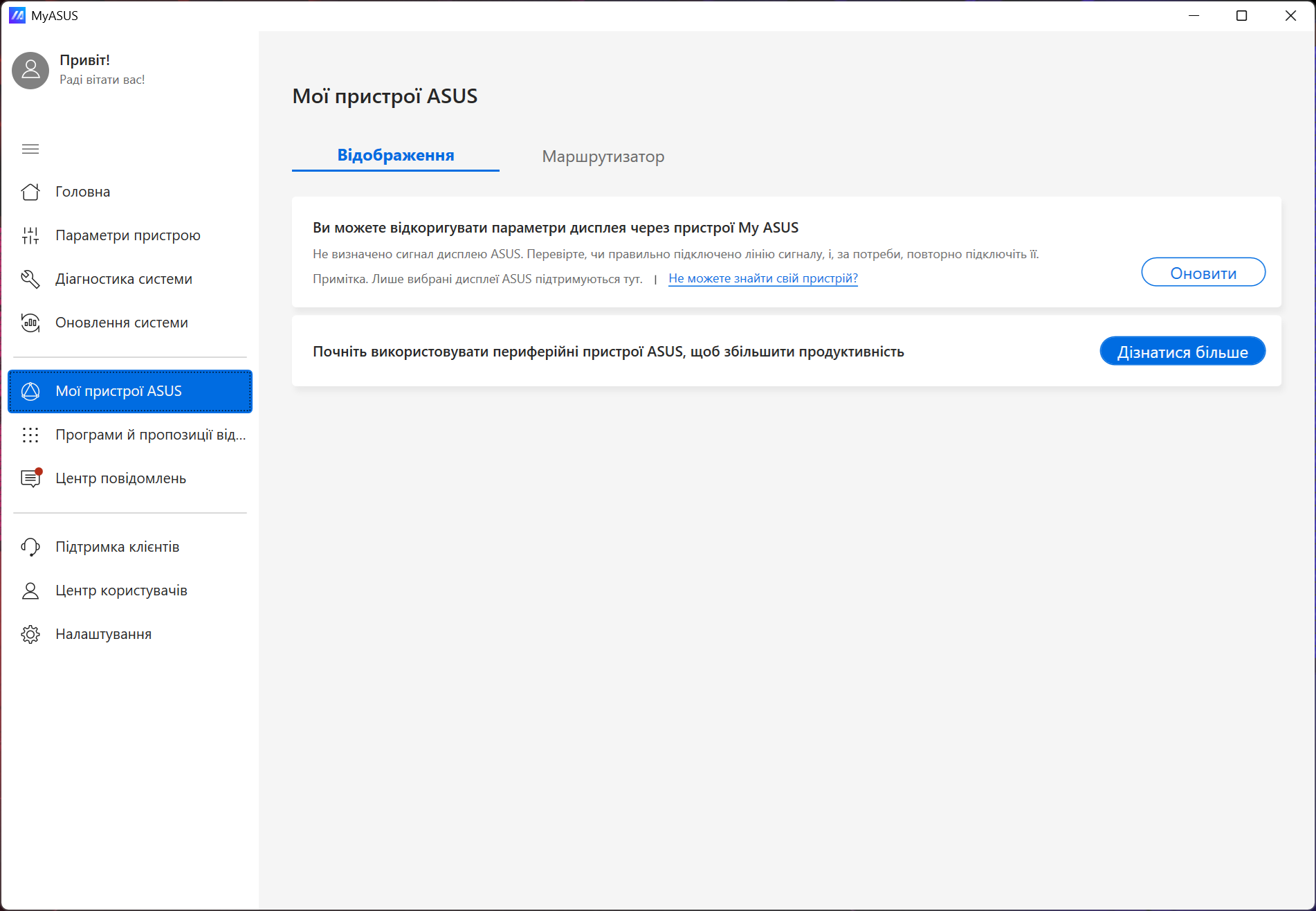Click the 'Раді вітати вас!' subtitle
1316x911 pixels.
tap(102, 80)
